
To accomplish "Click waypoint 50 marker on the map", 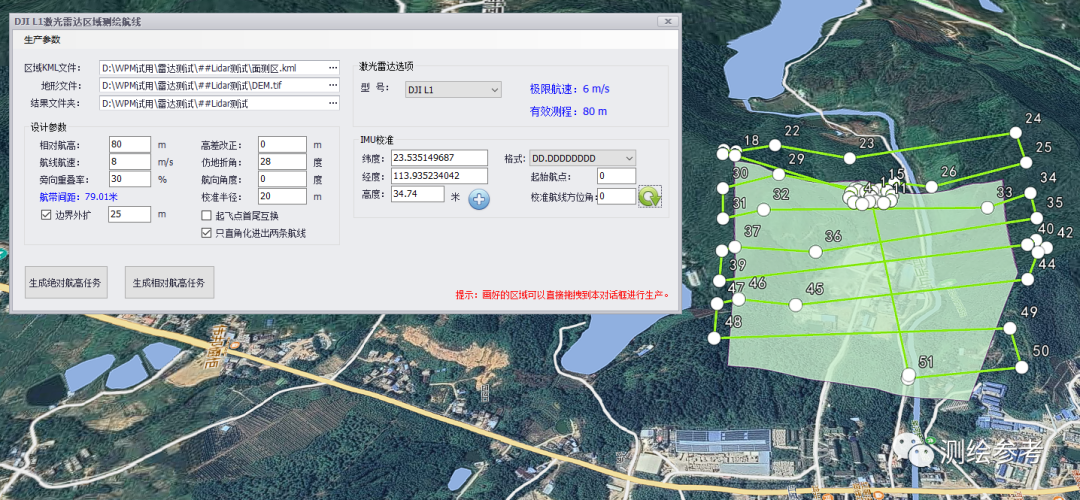I will tap(1022, 367).
